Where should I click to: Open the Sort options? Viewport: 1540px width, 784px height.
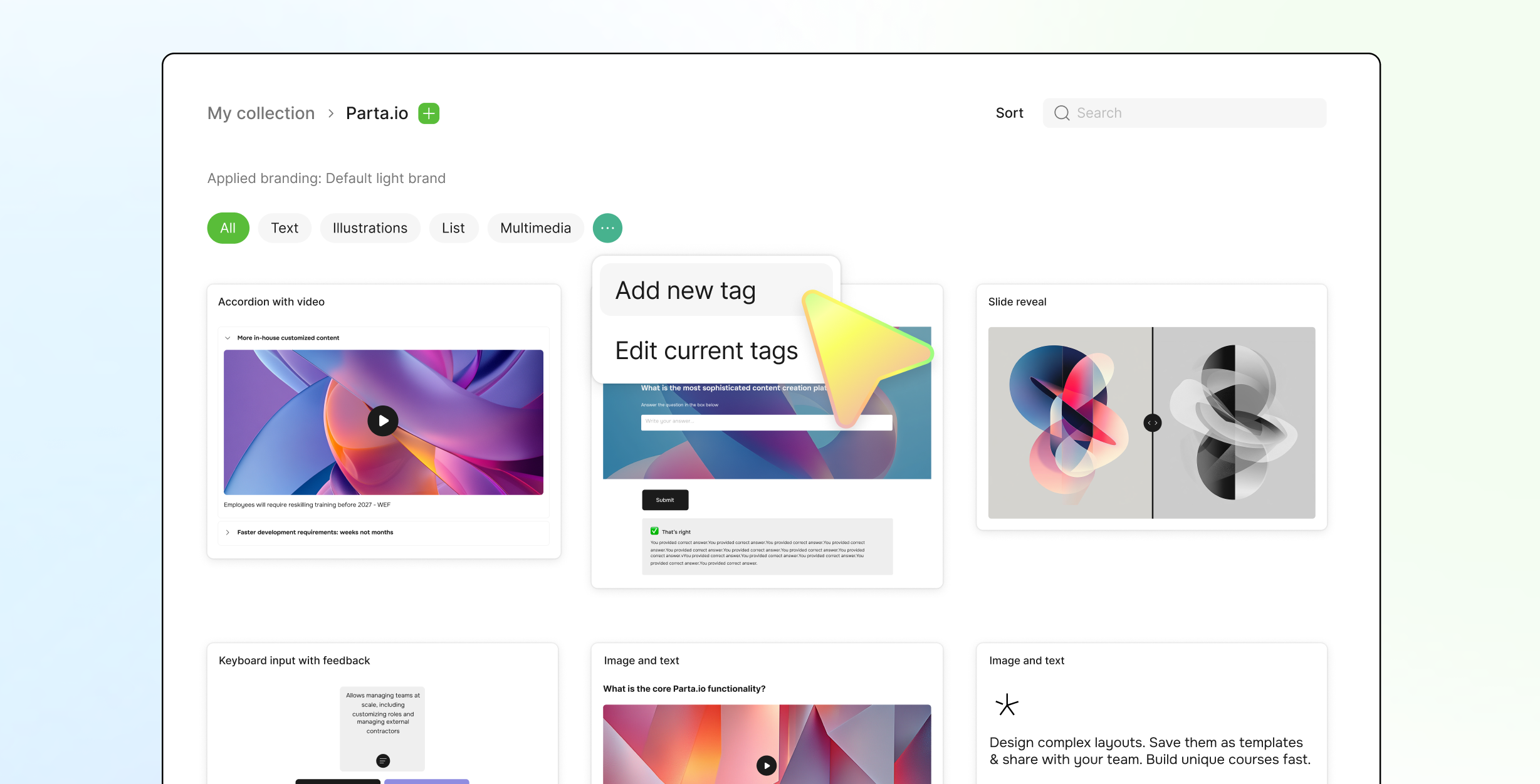pyautogui.click(x=1009, y=113)
